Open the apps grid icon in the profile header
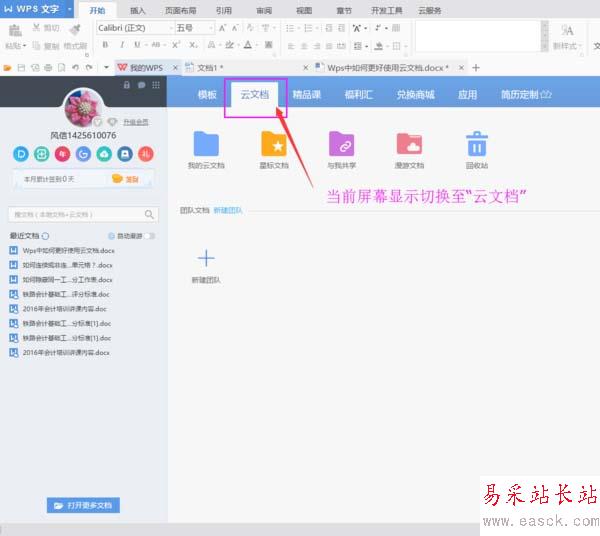 point(156,85)
